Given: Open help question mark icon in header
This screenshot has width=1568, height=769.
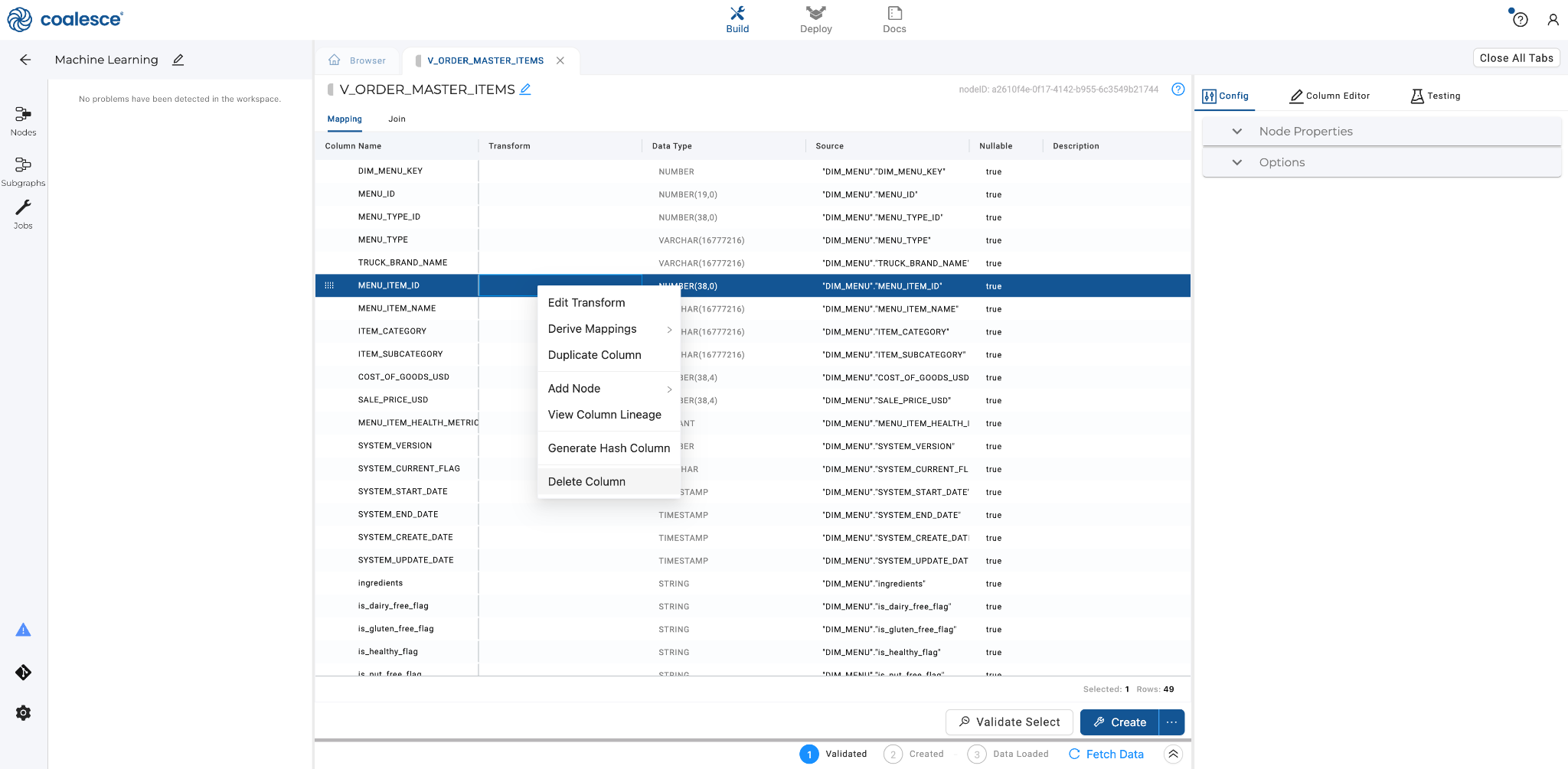Looking at the screenshot, I should coord(1521,20).
